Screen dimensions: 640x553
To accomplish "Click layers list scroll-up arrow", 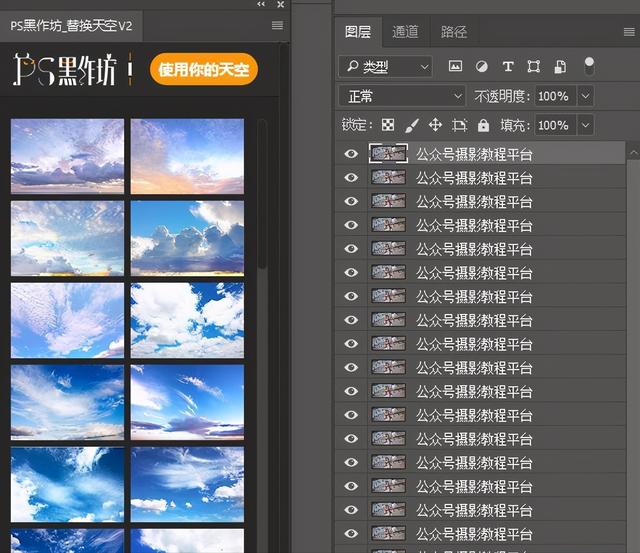I will 633,153.
